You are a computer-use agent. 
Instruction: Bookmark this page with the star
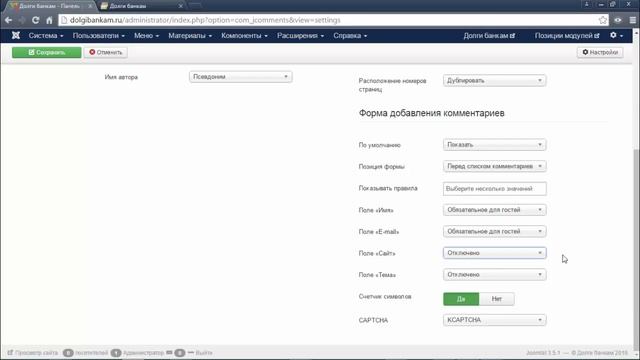[602, 20]
